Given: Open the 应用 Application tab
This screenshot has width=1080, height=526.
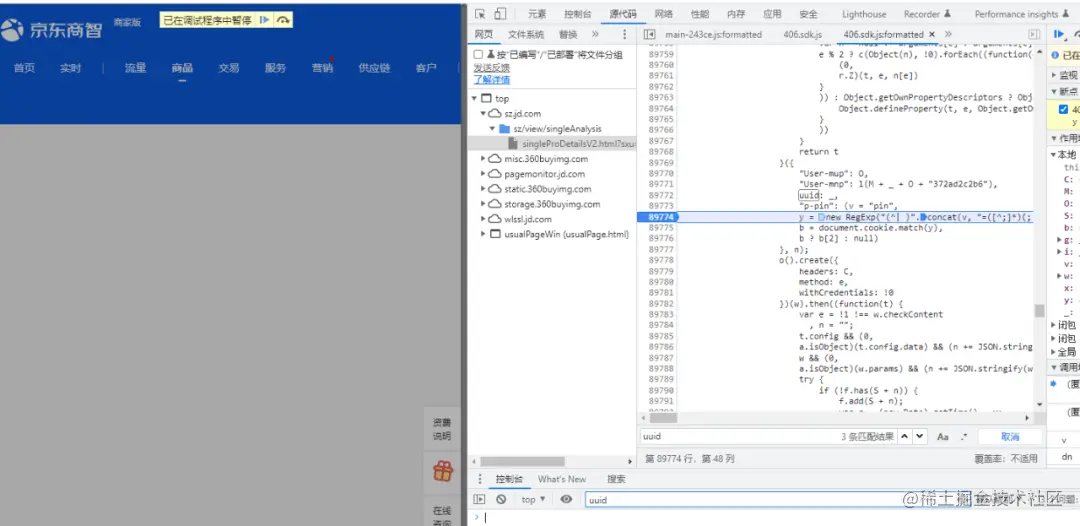Looking at the screenshot, I should pos(772,14).
